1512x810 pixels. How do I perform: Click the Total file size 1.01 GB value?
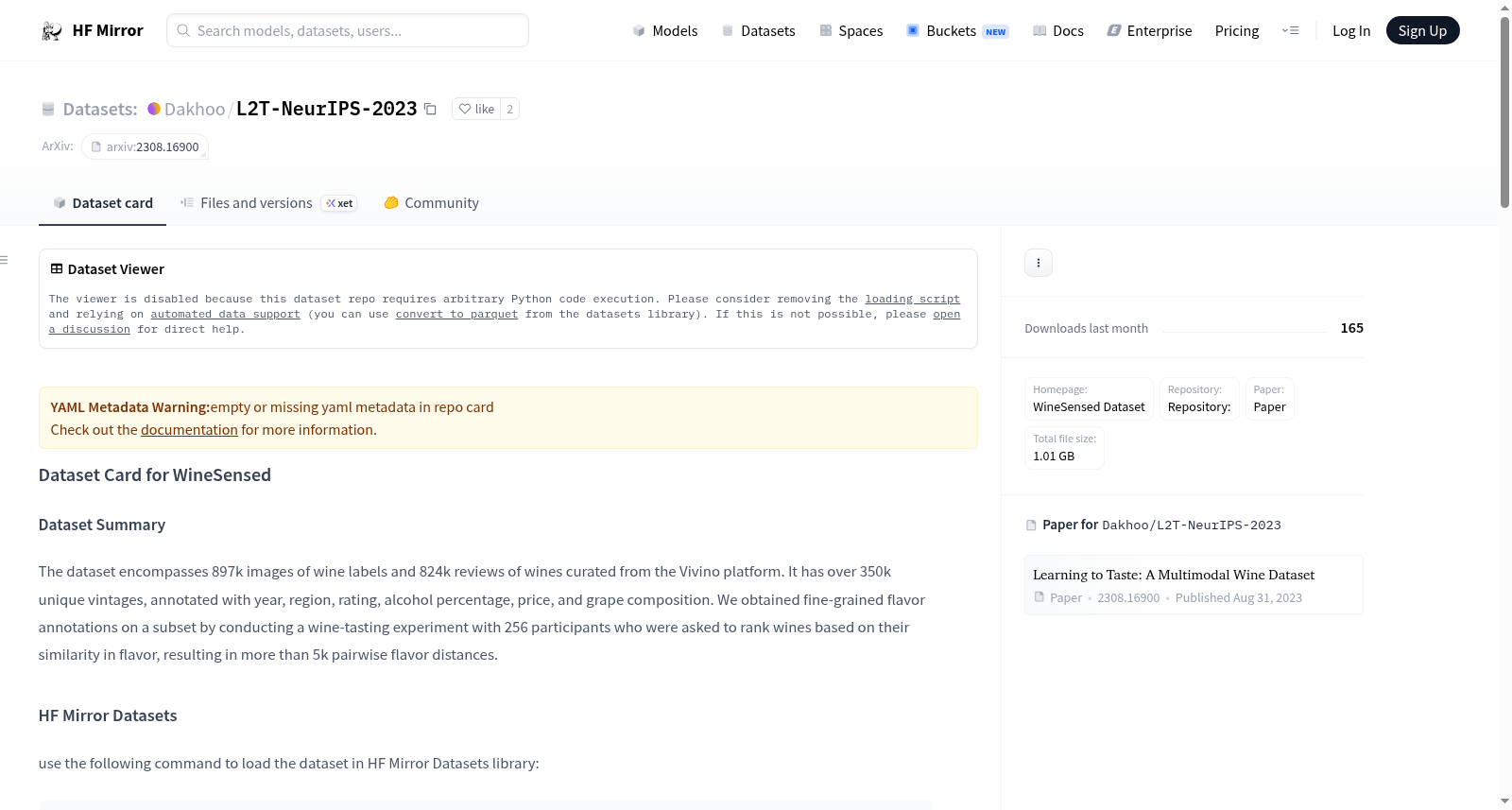pyautogui.click(x=1054, y=456)
